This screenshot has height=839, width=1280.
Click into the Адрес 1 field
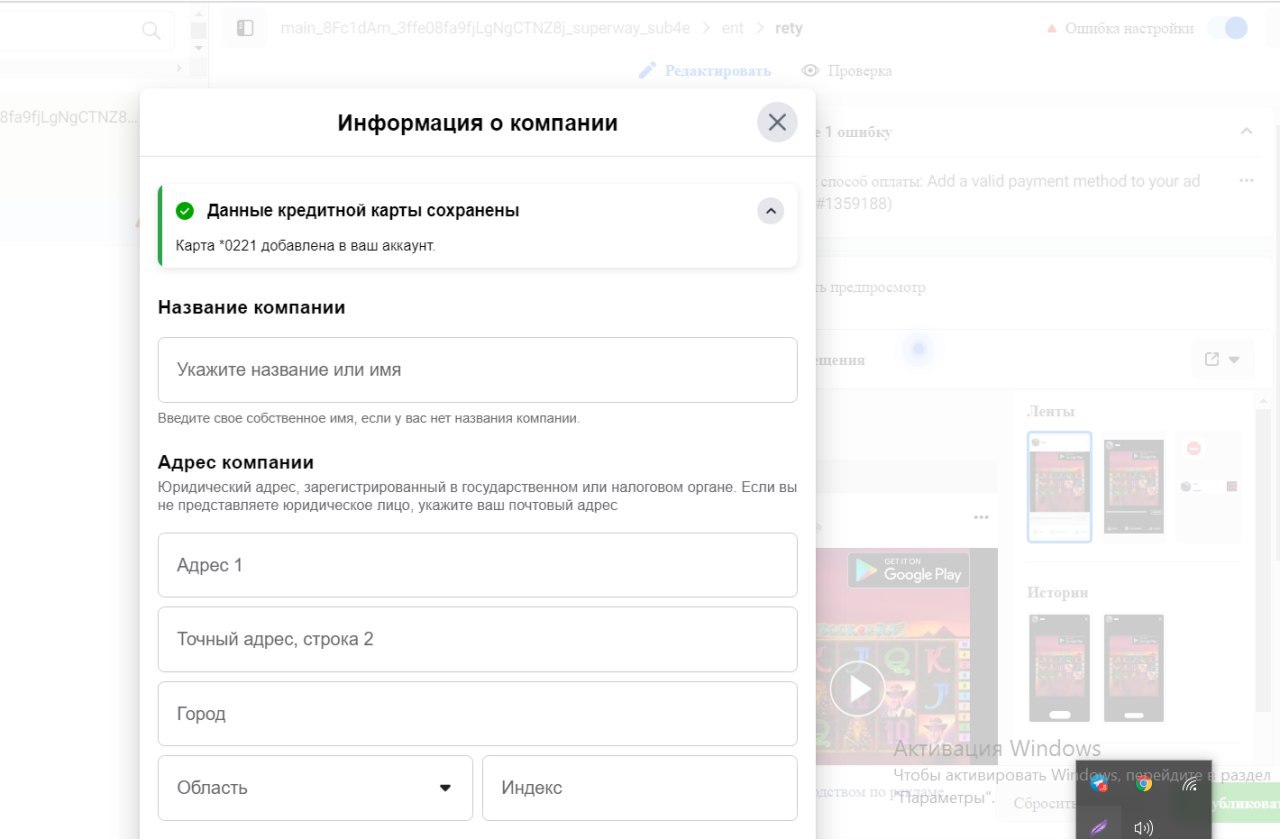(477, 565)
